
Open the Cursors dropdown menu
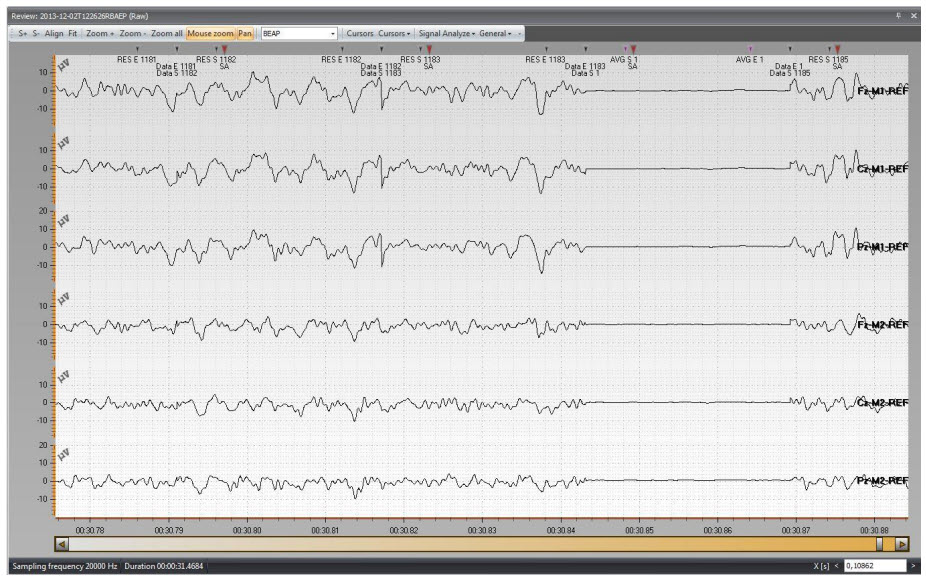point(394,34)
